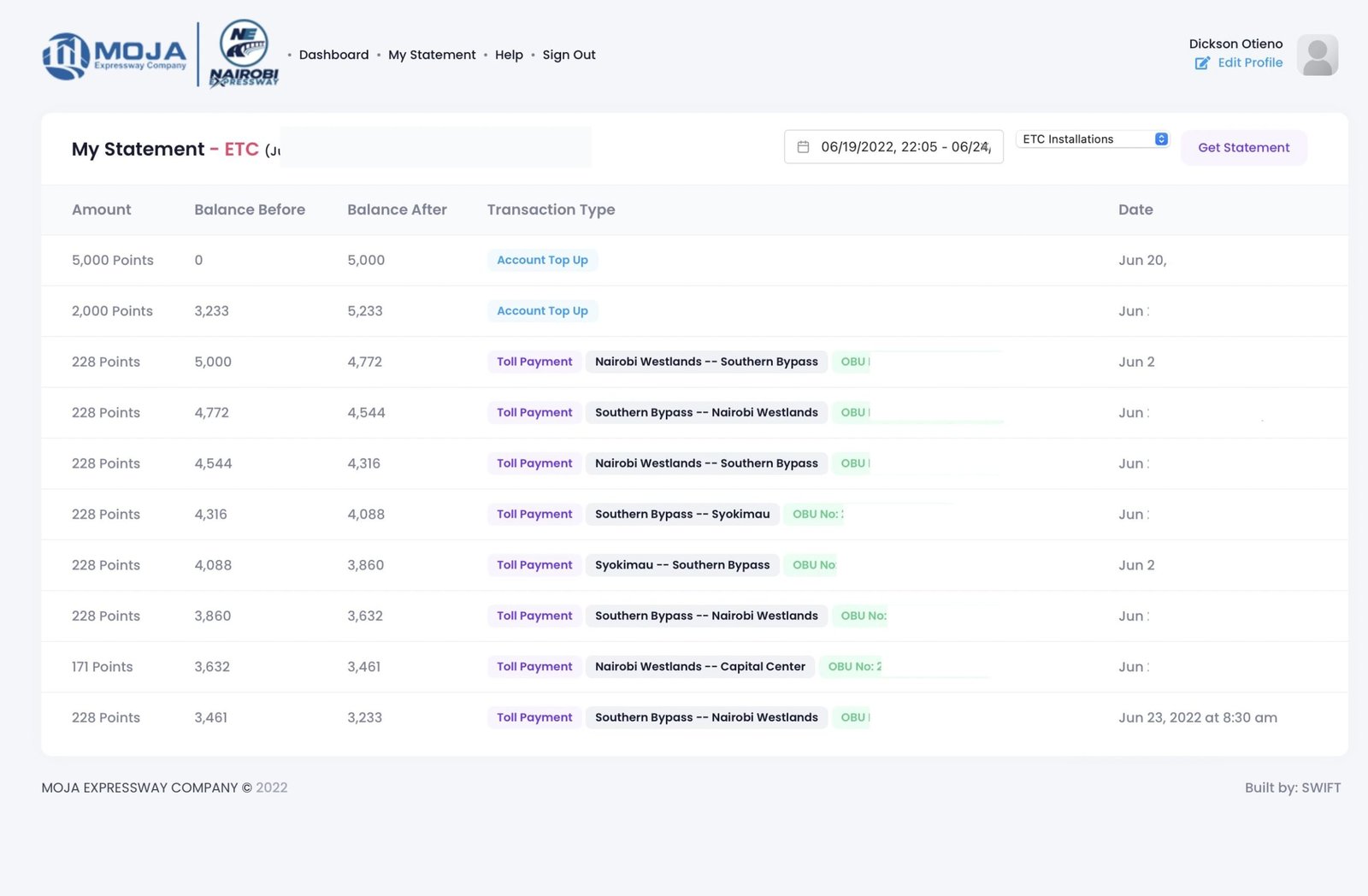Screen dimensions: 1368x896
Task: Open the Dashboard menu item
Action: (333, 55)
